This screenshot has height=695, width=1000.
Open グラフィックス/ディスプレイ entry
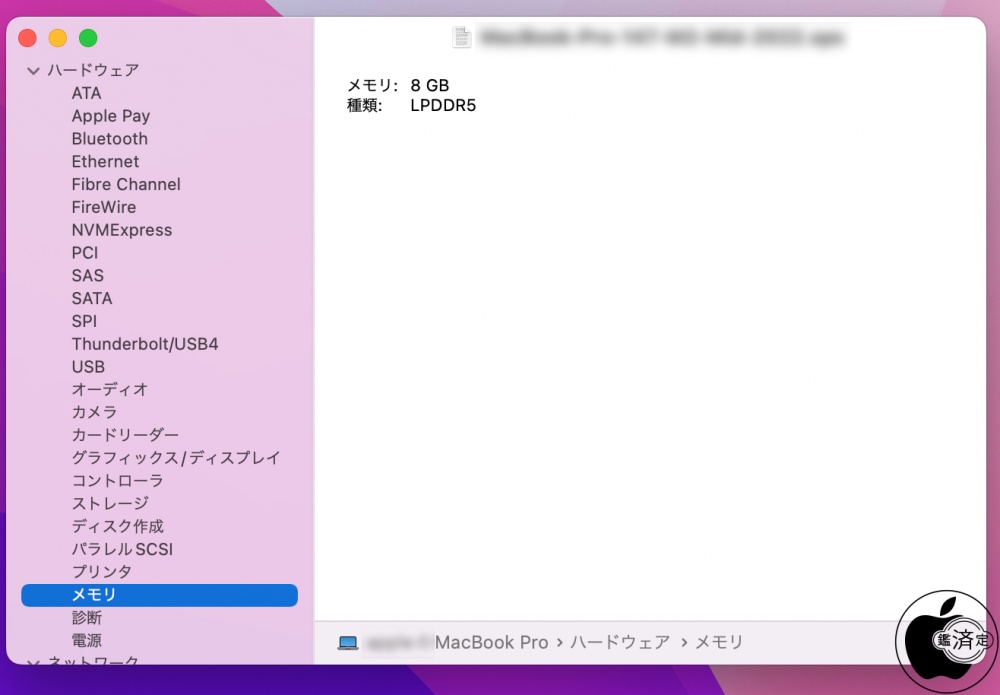pyautogui.click(x=176, y=458)
